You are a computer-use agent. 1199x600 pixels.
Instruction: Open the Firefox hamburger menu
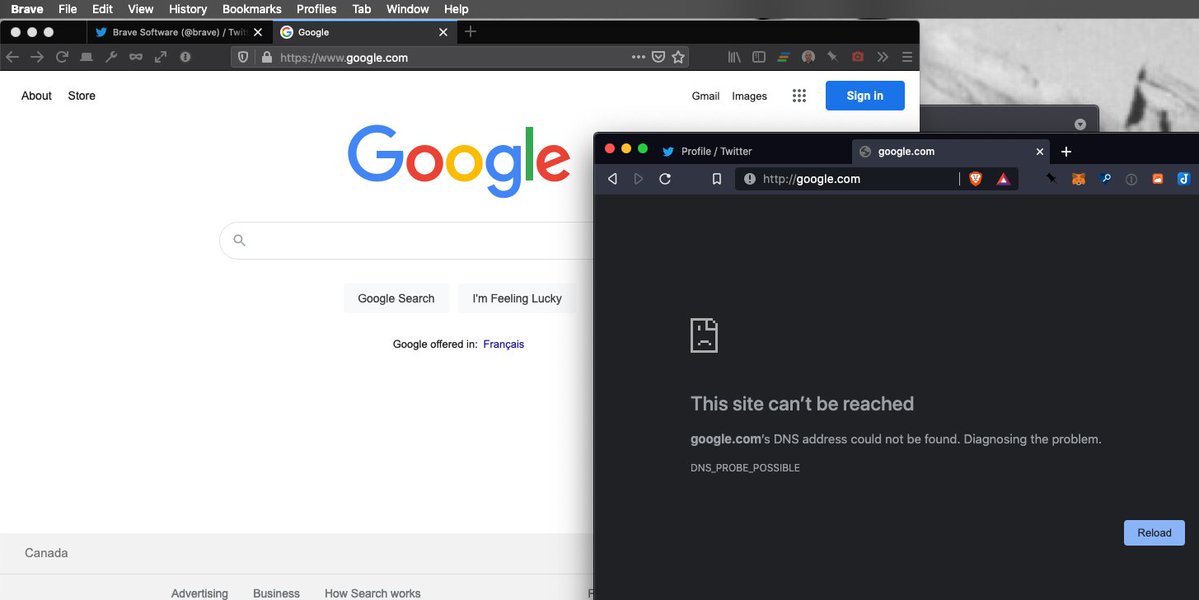pos(907,57)
